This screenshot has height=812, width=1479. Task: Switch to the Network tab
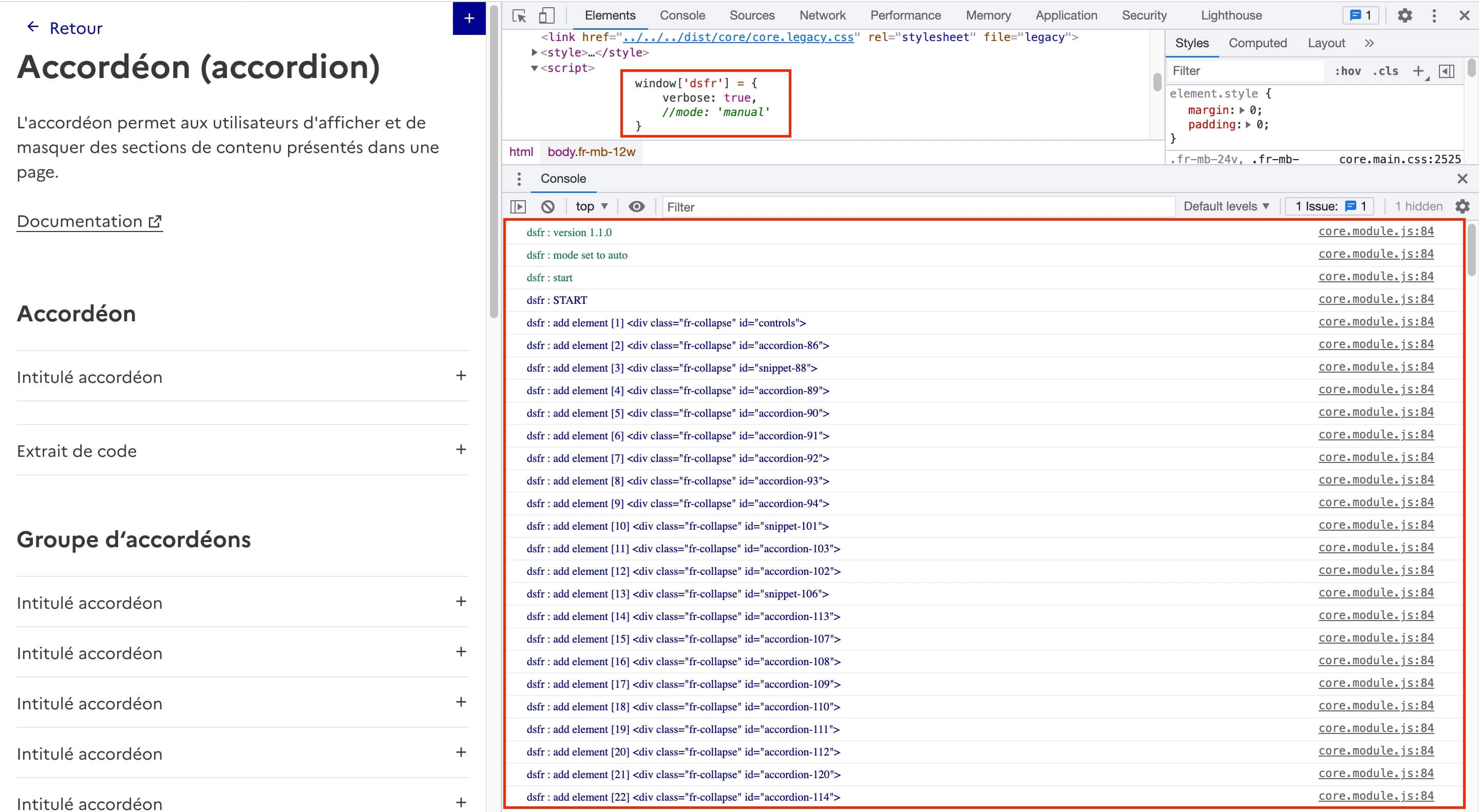(x=822, y=15)
